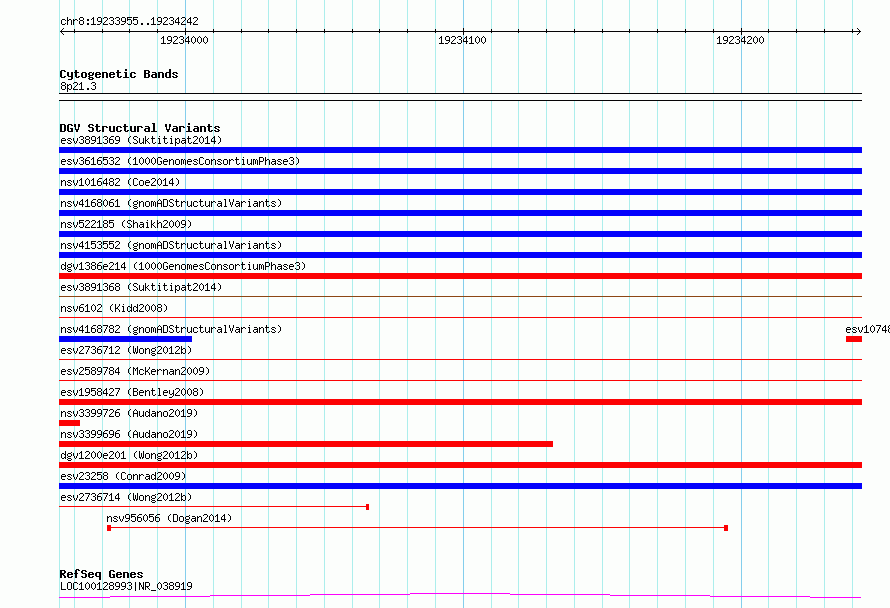
Task: Click the 8p21.3 band label
Action: pos(78,86)
